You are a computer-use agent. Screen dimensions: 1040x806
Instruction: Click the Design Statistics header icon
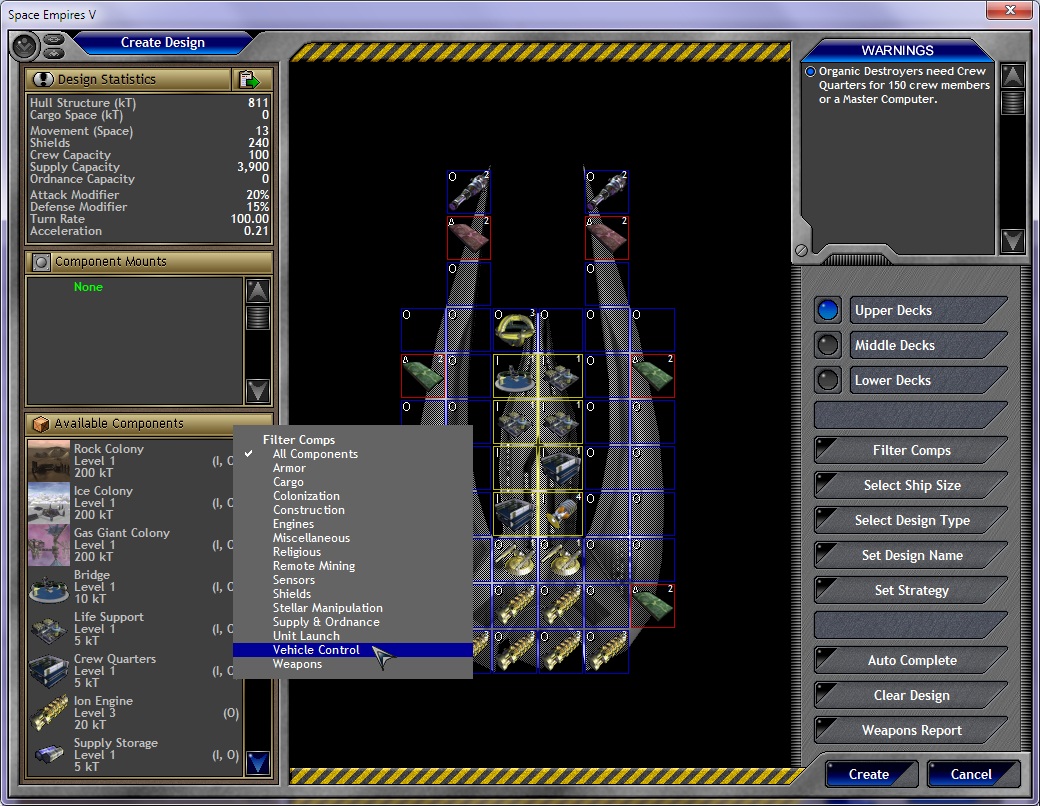click(42, 80)
